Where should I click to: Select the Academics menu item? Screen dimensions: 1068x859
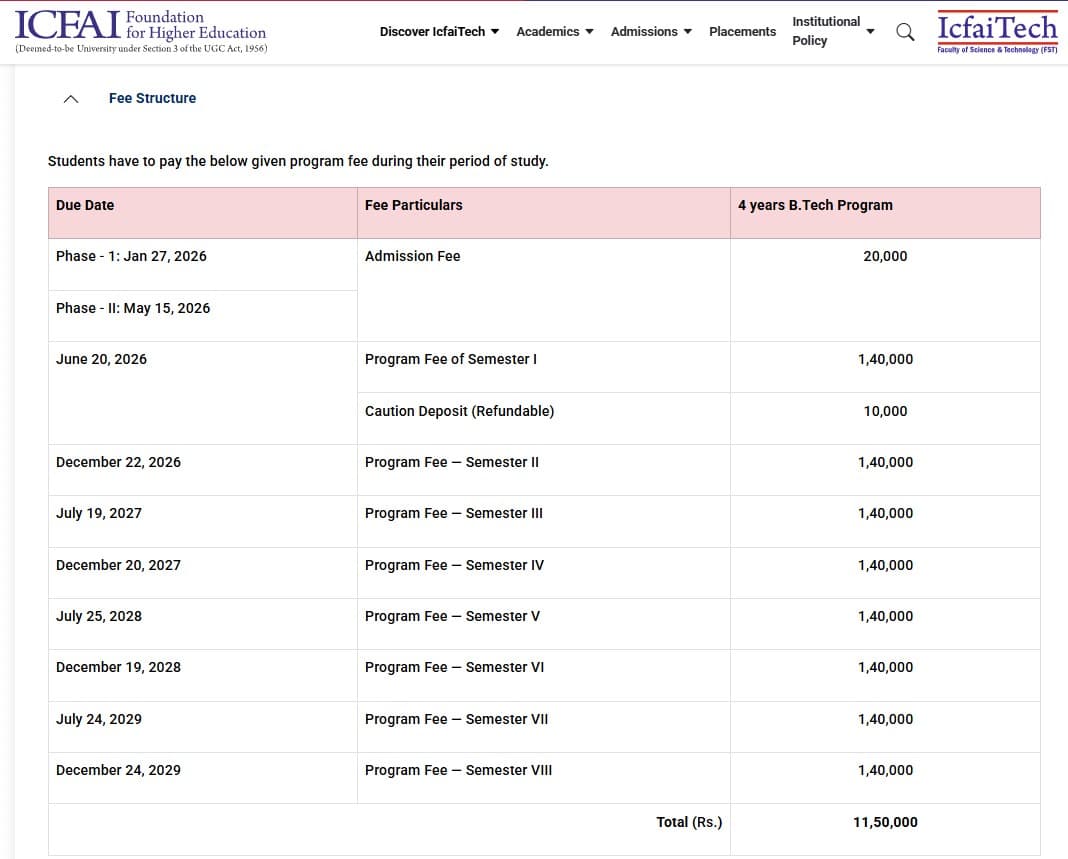click(548, 31)
